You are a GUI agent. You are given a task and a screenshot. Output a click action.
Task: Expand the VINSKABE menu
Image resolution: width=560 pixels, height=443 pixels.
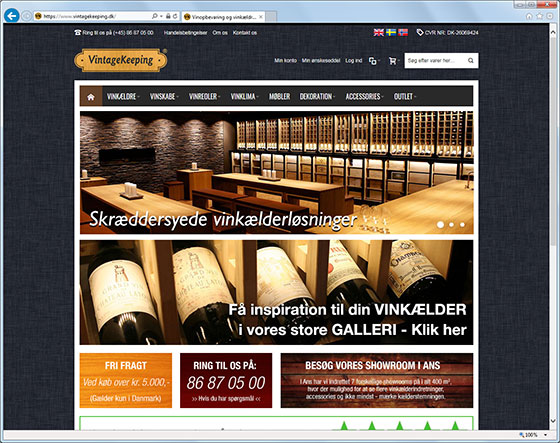click(164, 96)
